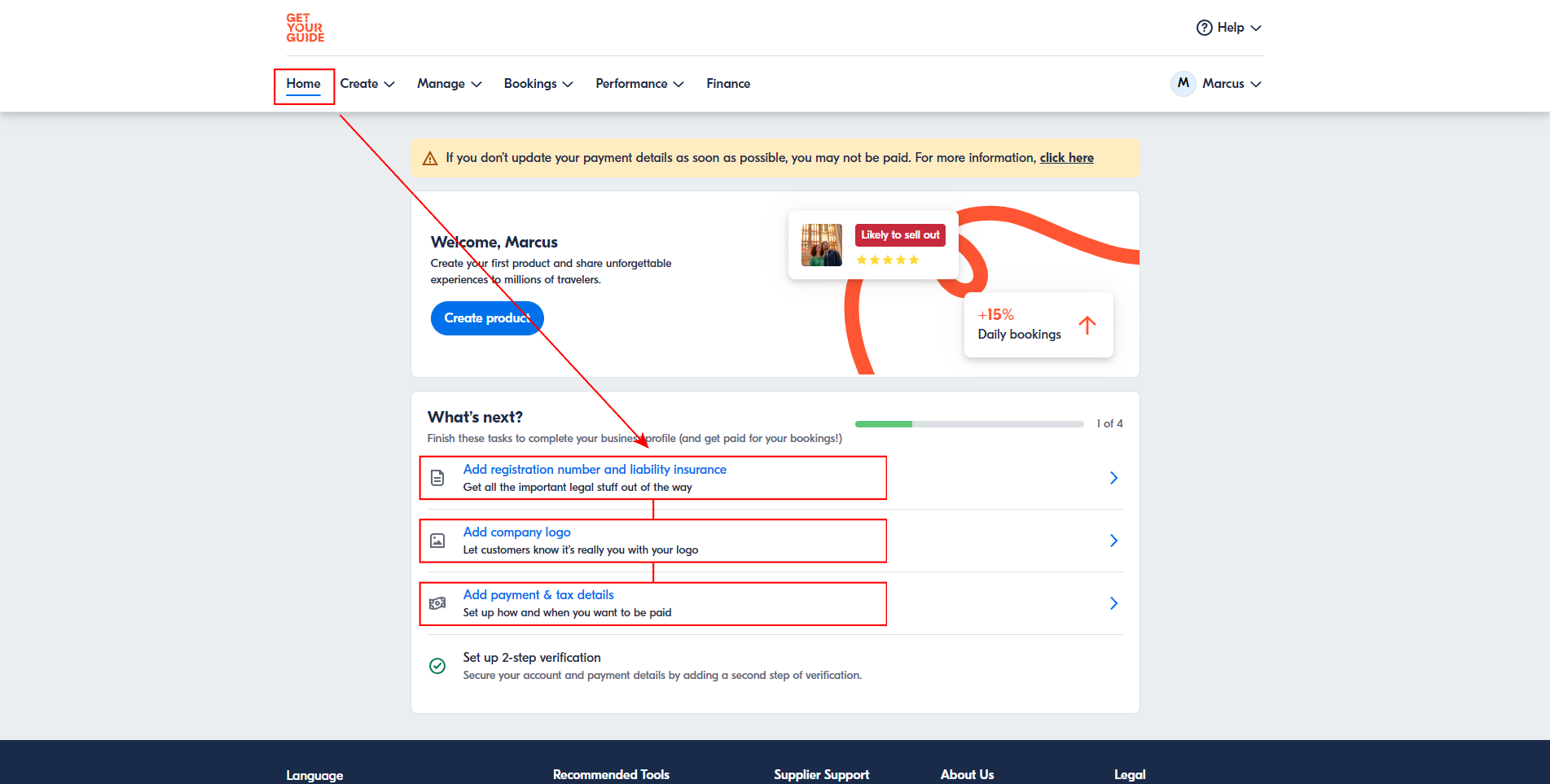Click the Marcus avatar circle
1550x784 pixels.
[1183, 83]
